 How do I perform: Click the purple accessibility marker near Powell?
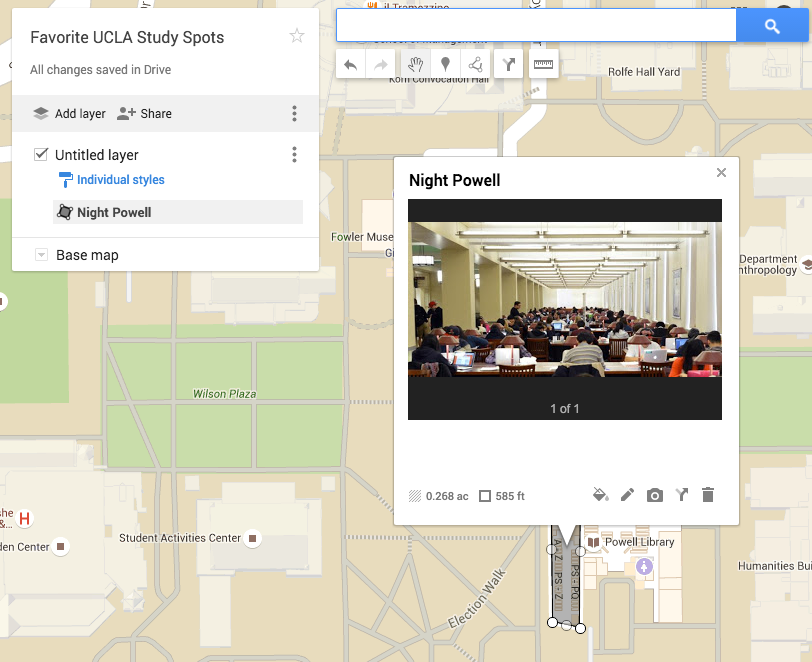(644, 566)
